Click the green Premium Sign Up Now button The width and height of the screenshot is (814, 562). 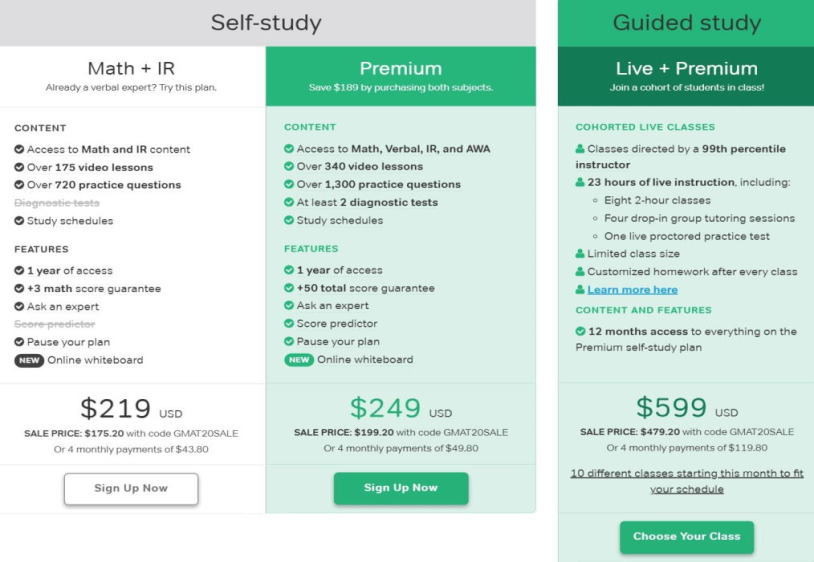pos(401,488)
